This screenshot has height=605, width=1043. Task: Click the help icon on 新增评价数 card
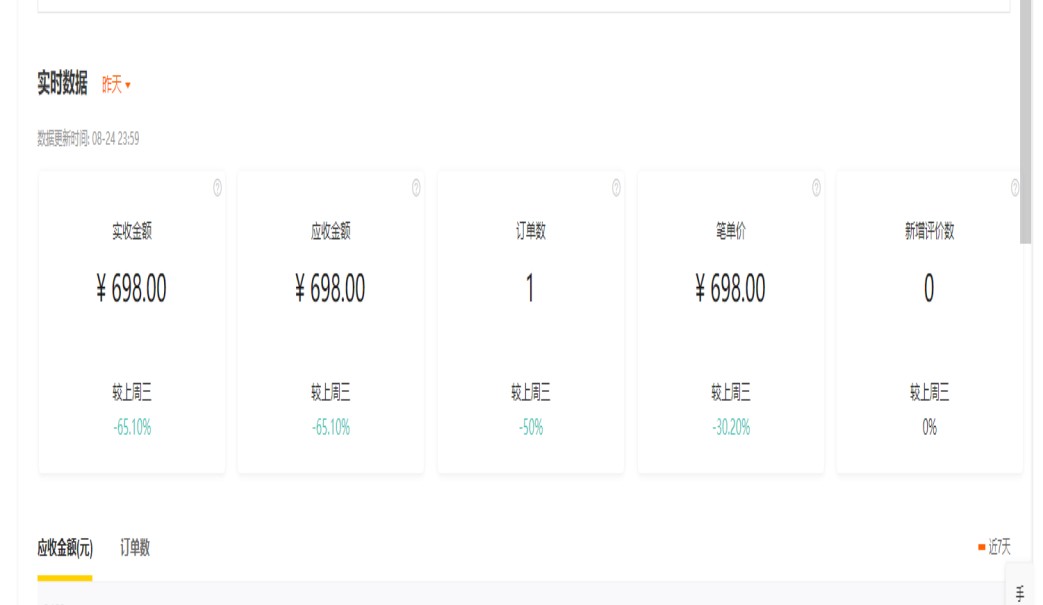(x=1014, y=188)
